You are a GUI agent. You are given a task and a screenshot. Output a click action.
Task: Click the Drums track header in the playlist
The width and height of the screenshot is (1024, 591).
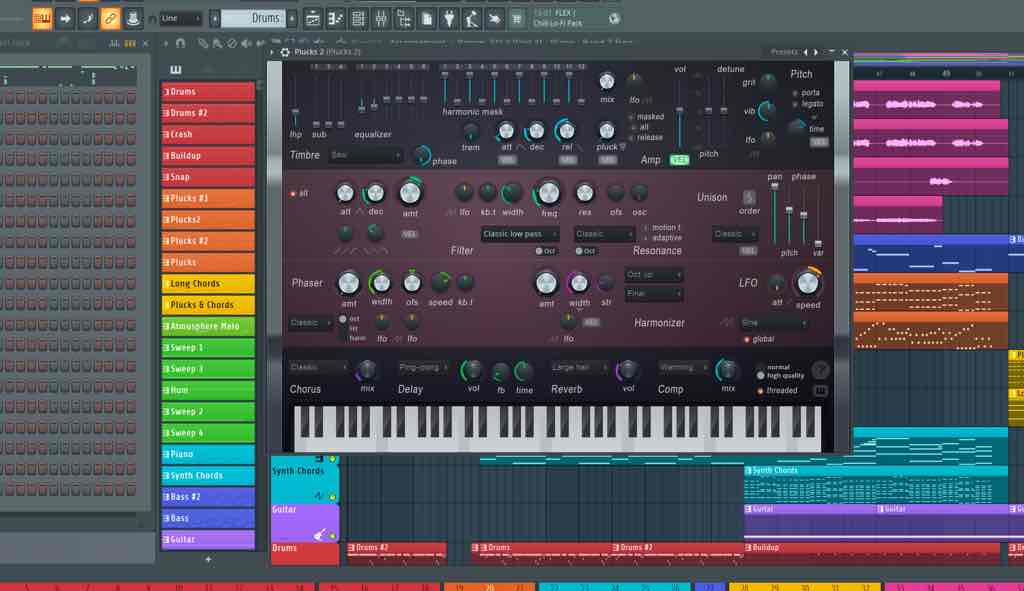(304, 553)
